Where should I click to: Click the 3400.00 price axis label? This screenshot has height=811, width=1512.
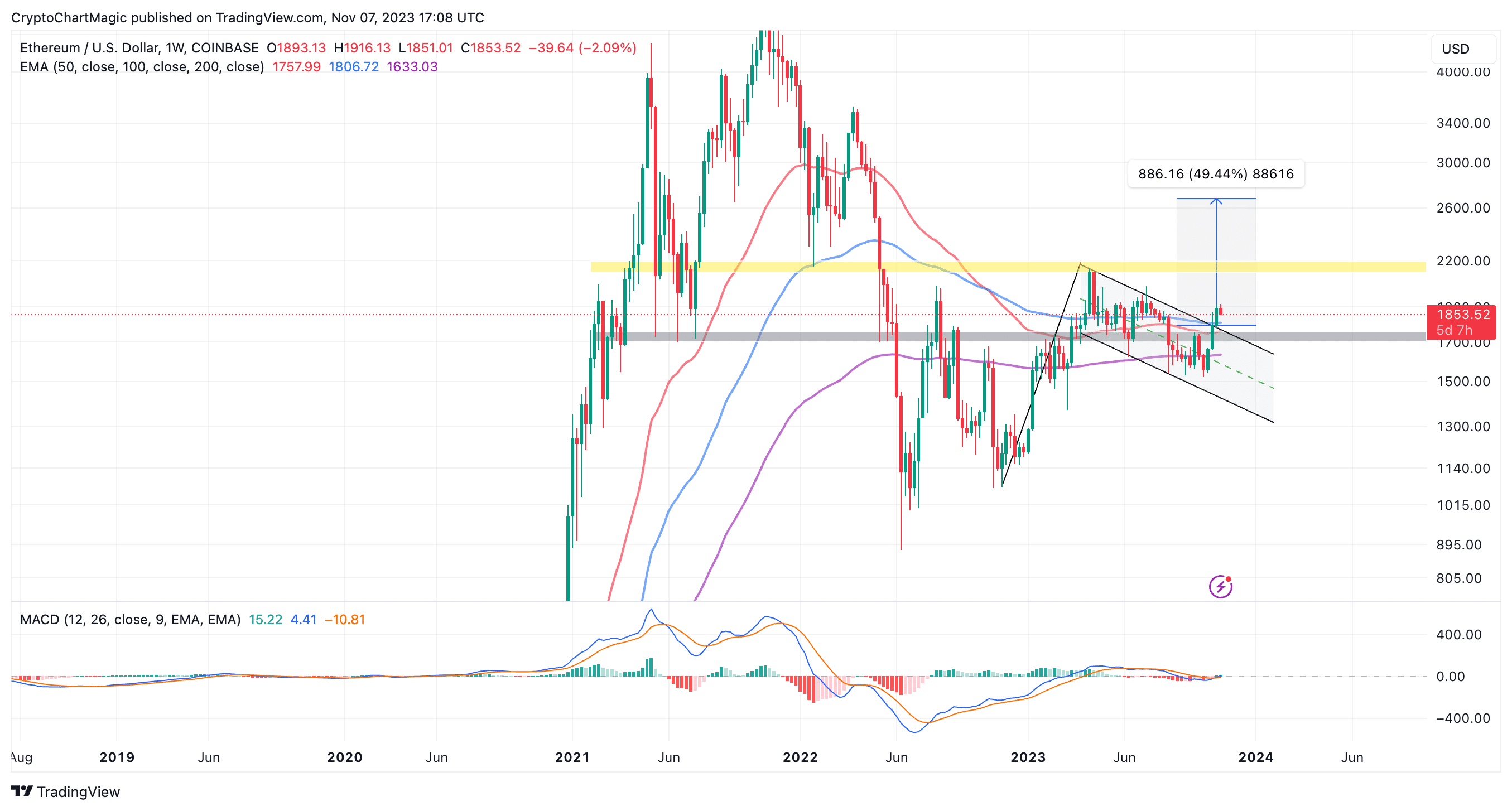[1463, 123]
